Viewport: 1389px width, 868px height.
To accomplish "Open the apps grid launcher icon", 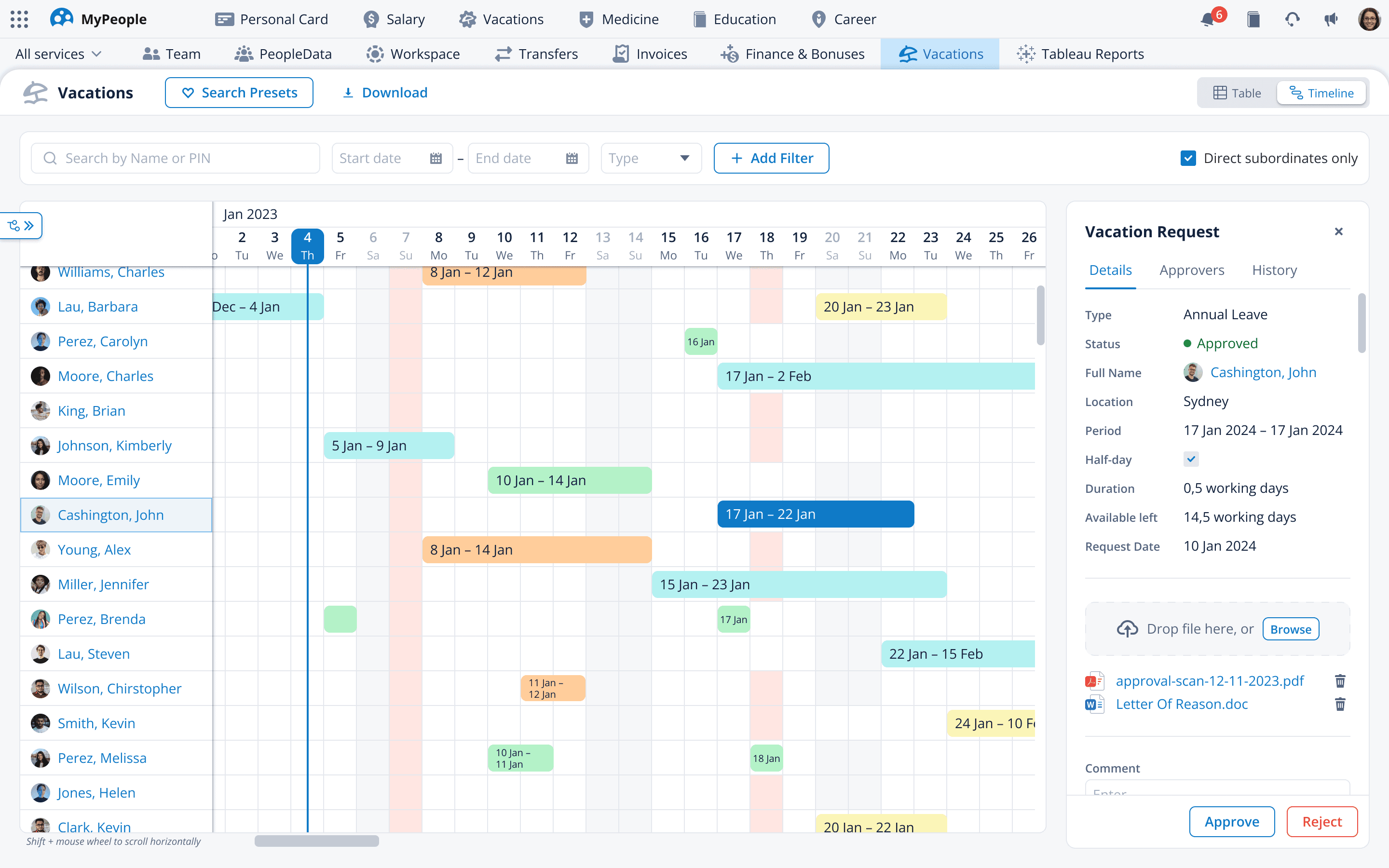I will (x=19, y=19).
